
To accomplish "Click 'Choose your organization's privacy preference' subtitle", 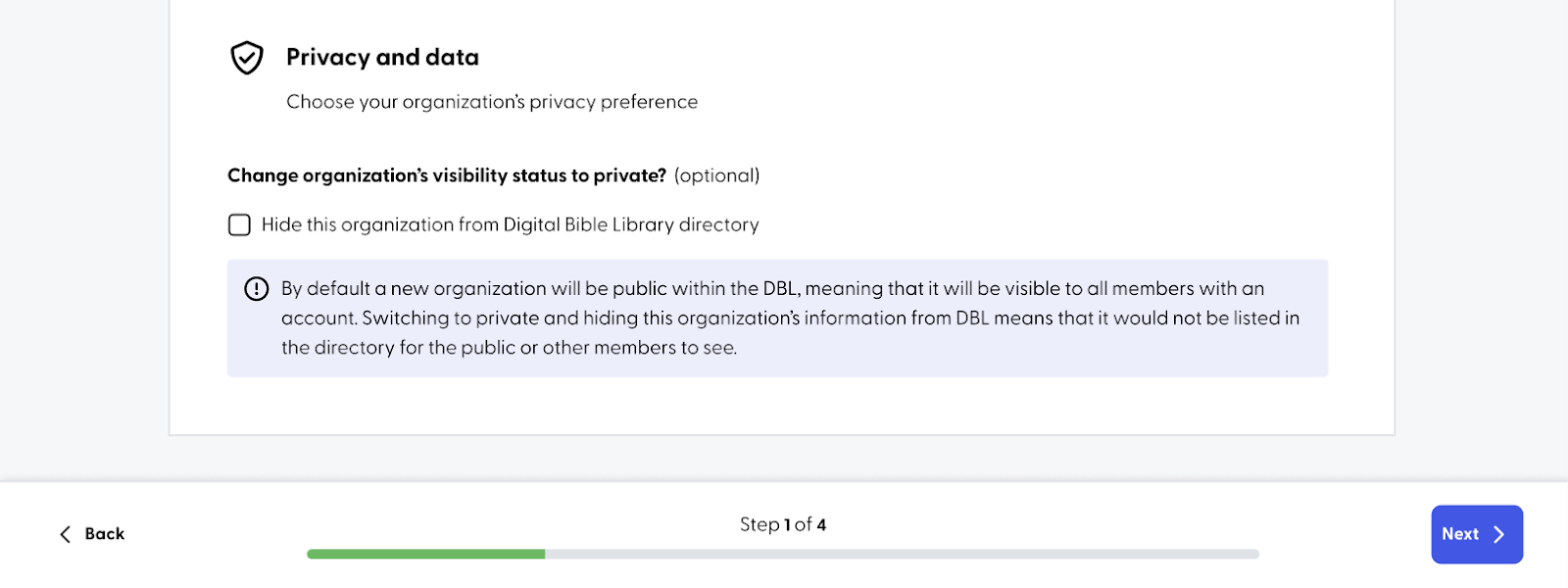I will 492,102.
